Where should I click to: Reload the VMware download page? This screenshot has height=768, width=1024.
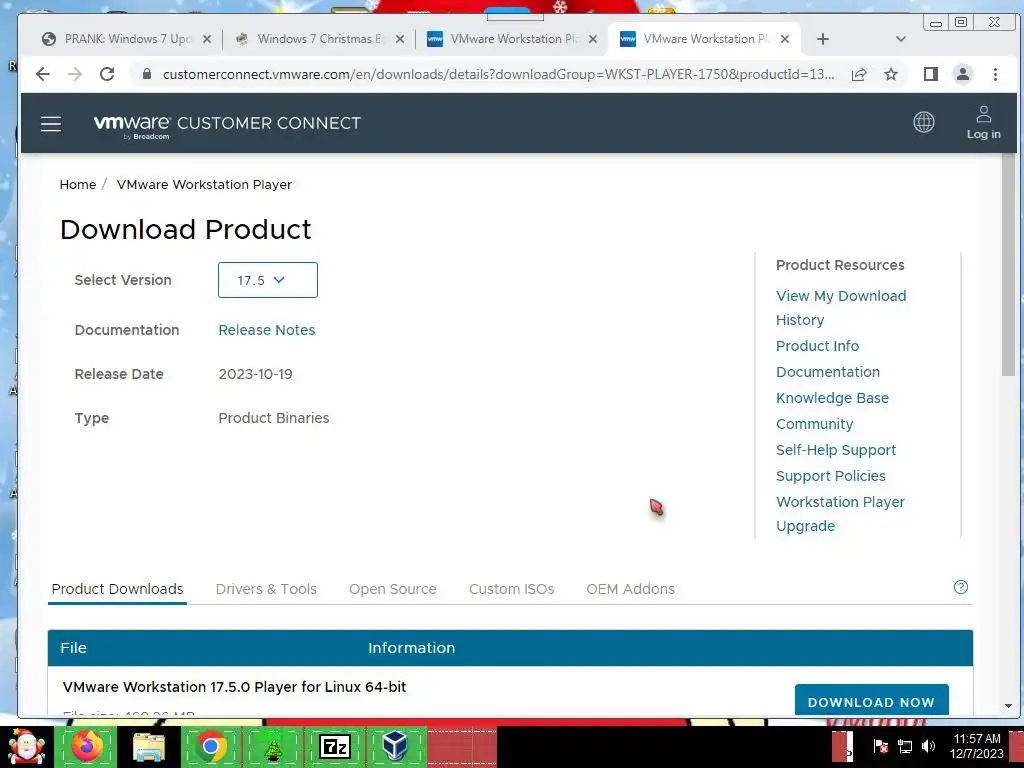(x=107, y=74)
